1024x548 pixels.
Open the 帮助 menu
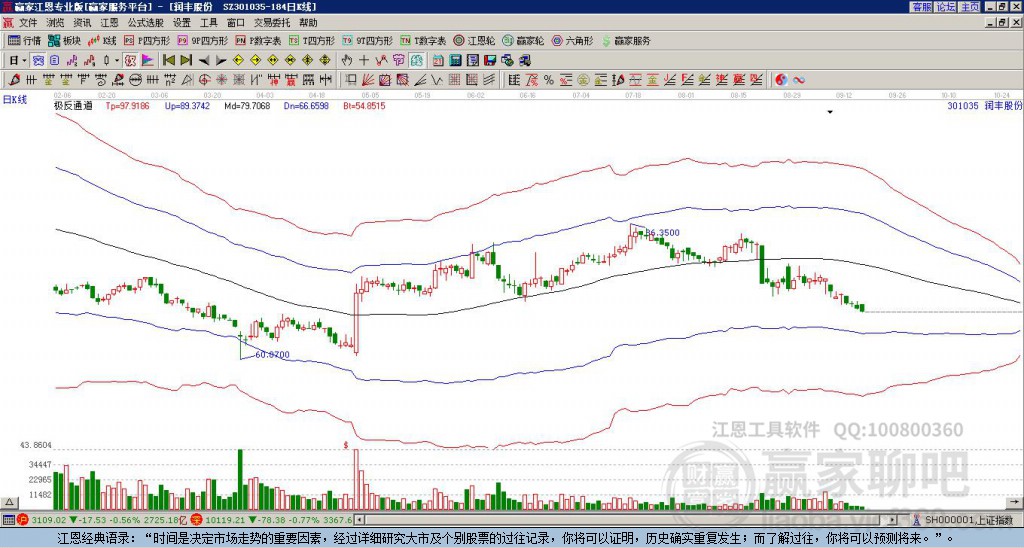pyautogui.click(x=308, y=23)
